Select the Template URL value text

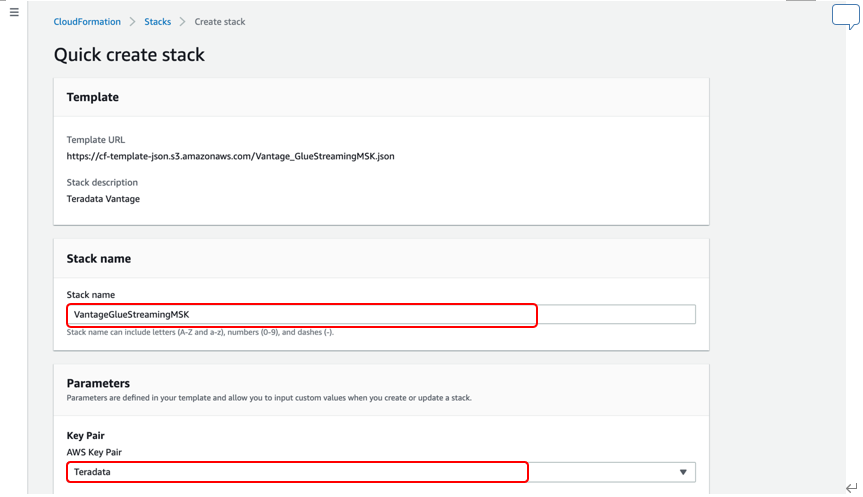[x=231, y=156]
